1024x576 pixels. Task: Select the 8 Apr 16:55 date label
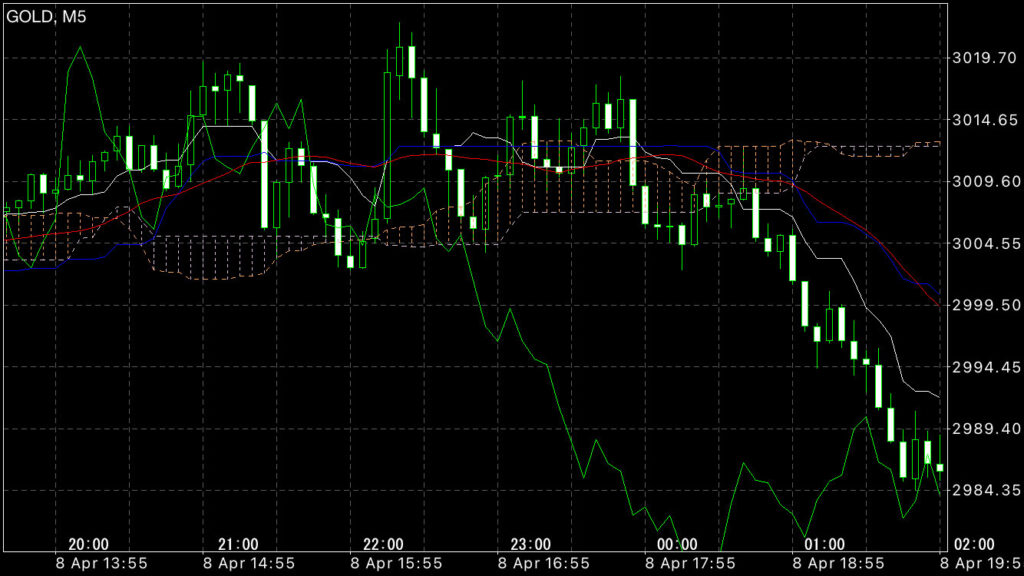coord(543,563)
